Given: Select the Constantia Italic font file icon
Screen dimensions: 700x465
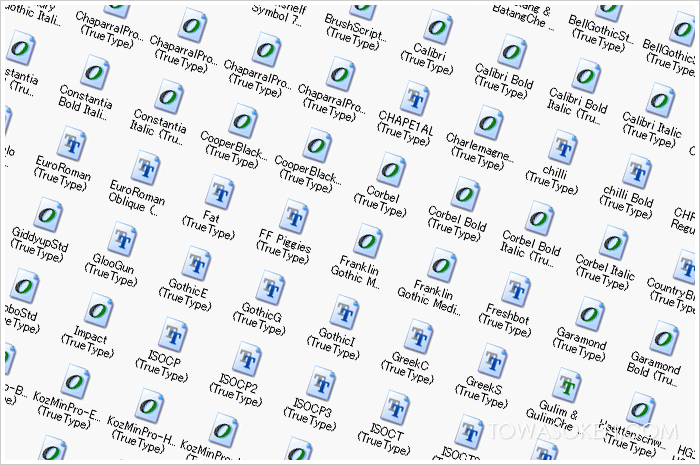Looking at the screenshot, I should (169, 95).
